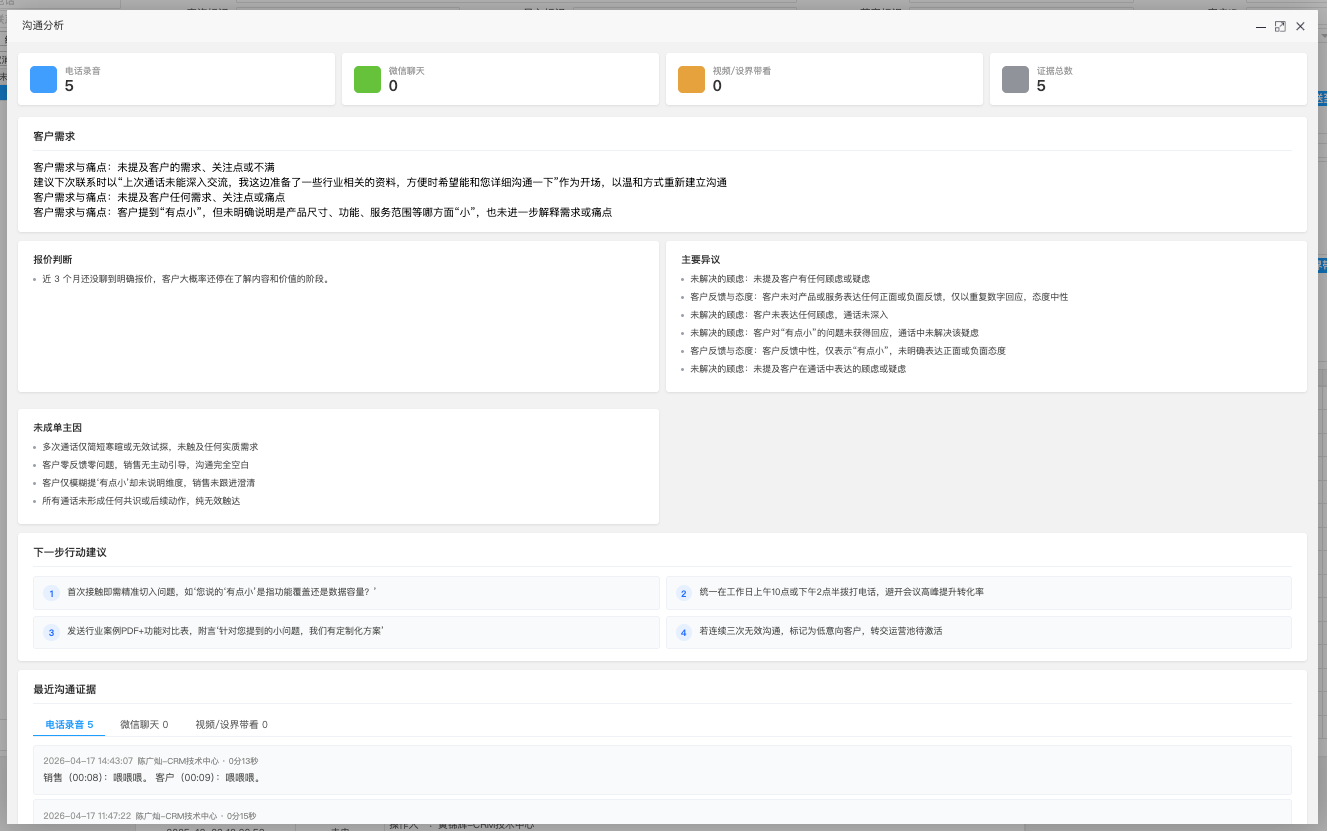
Task: Click the line 客户仅模糊提'有点小'却未说明维度
Action: (x=149, y=483)
